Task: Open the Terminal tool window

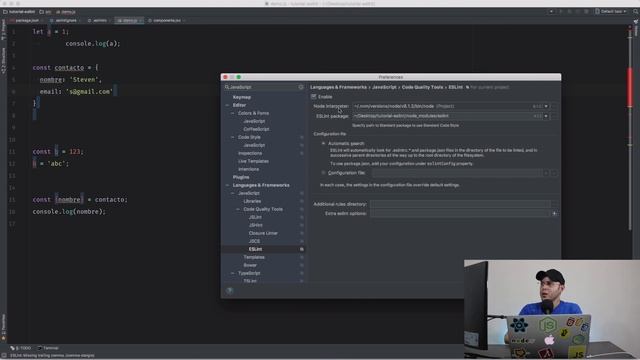Action: point(48,348)
